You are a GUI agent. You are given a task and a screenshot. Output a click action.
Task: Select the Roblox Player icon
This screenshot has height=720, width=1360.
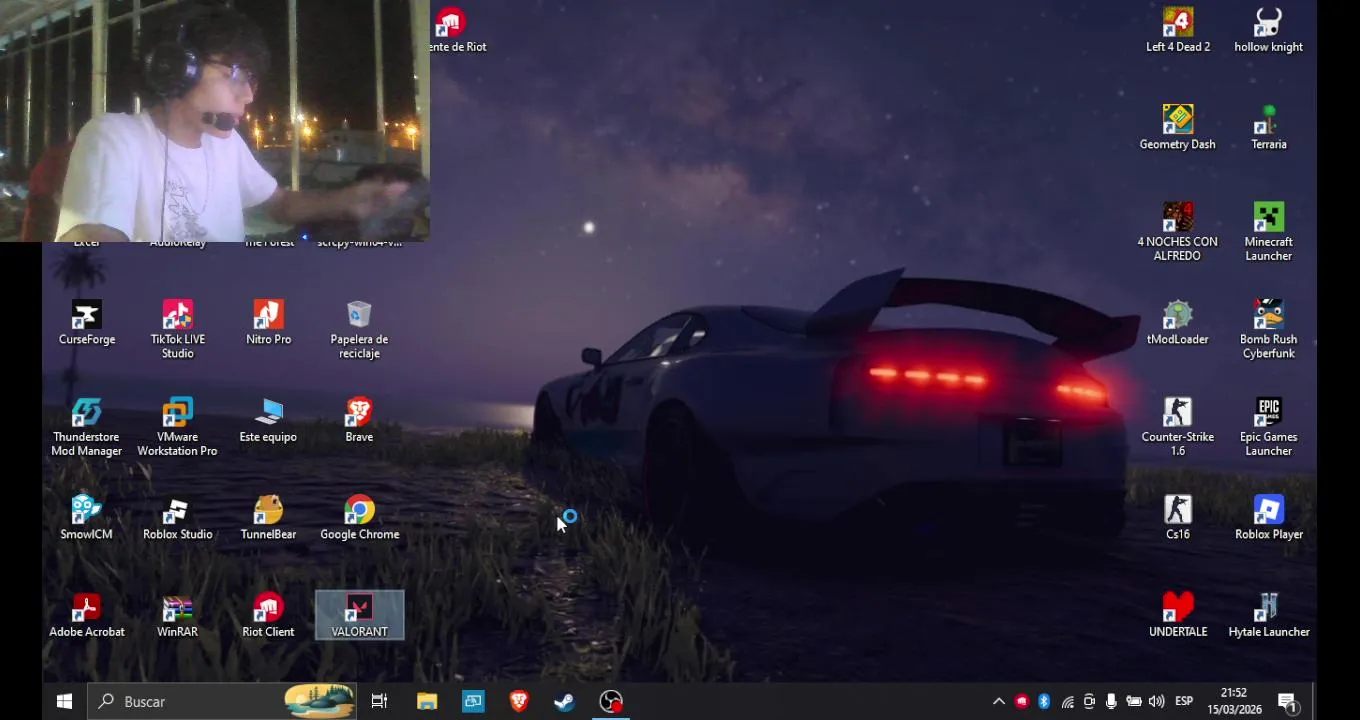coord(1268,518)
